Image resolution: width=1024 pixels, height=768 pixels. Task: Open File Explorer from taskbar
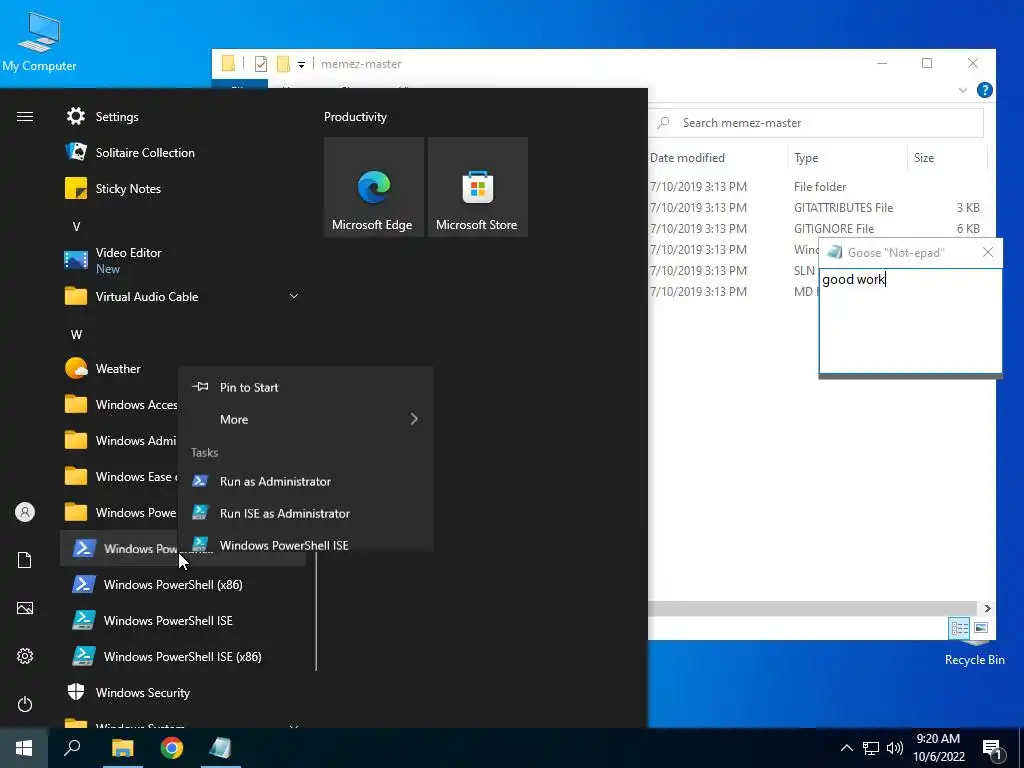(x=122, y=748)
